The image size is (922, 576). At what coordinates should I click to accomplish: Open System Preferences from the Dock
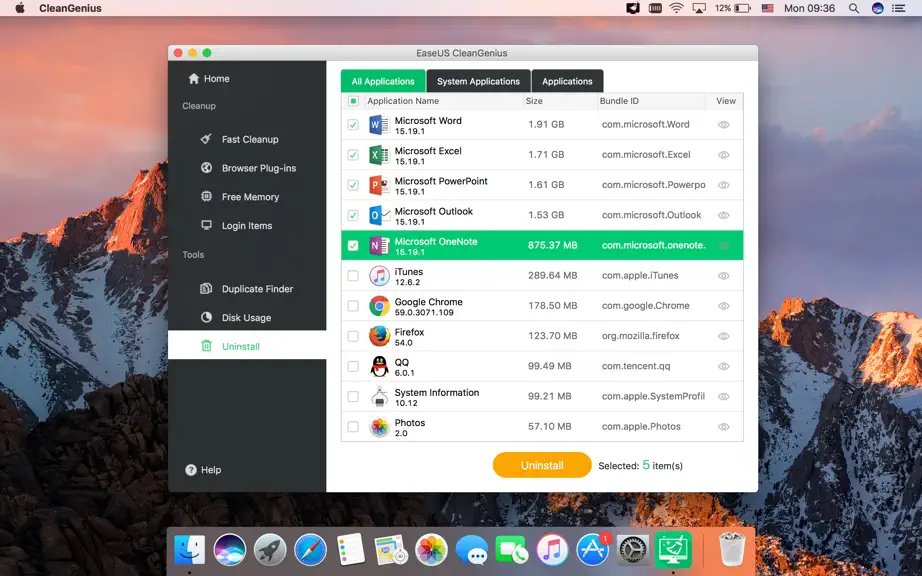633,550
